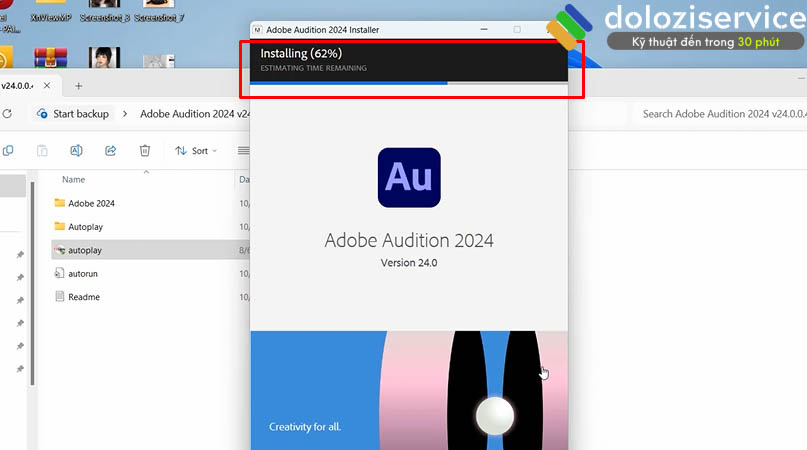
Task: Click the autorun file icon
Action: pyautogui.click(x=60, y=273)
